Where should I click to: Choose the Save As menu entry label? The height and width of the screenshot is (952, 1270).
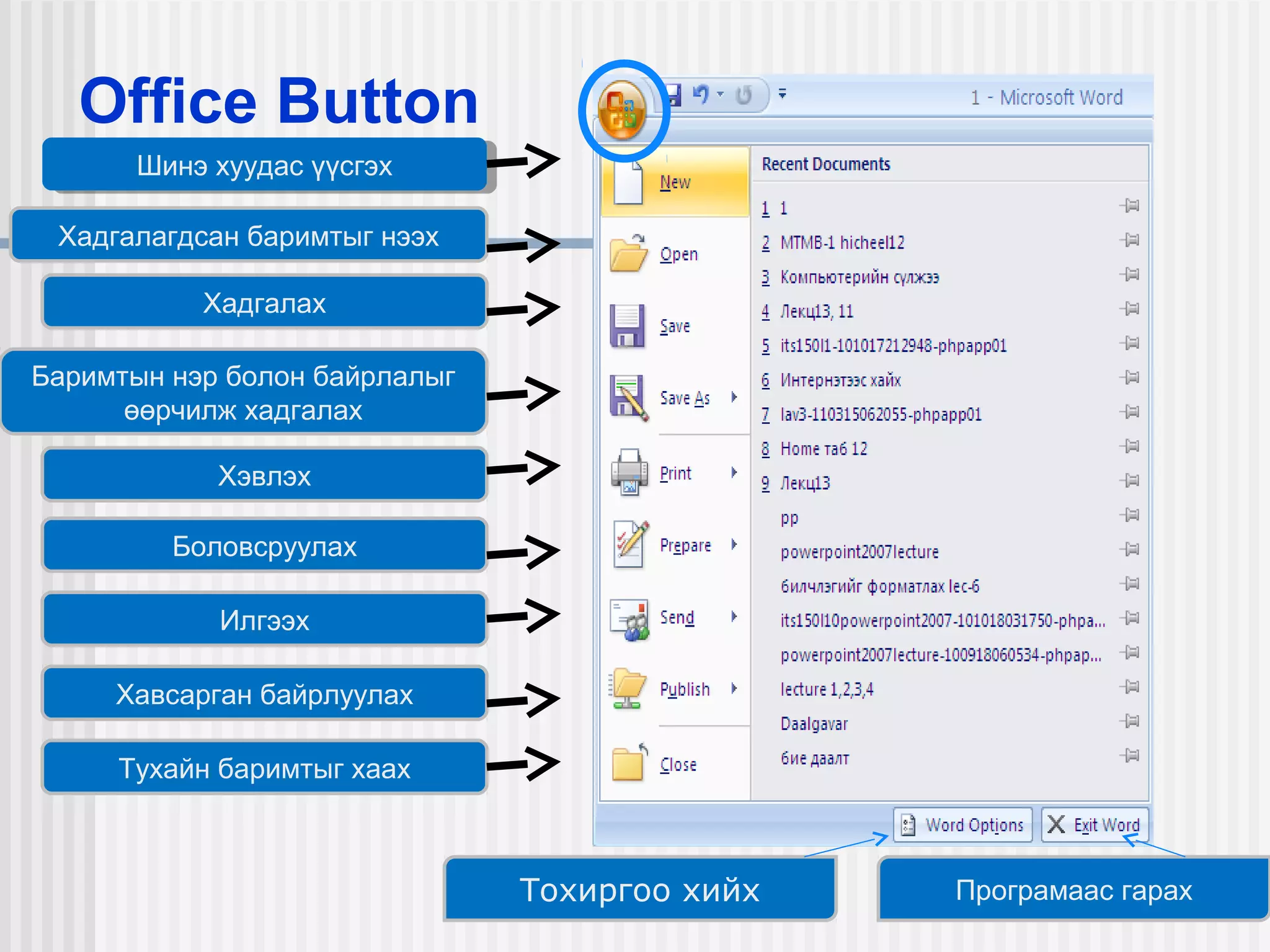[x=685, y=398]
